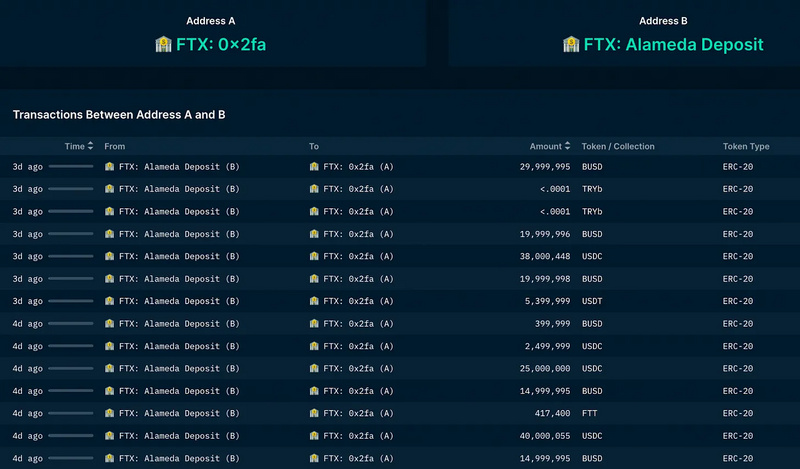
Task: Open the FTX: Alameda Deposit address title link
Action: pyautogui.click(x=673, y=44)
